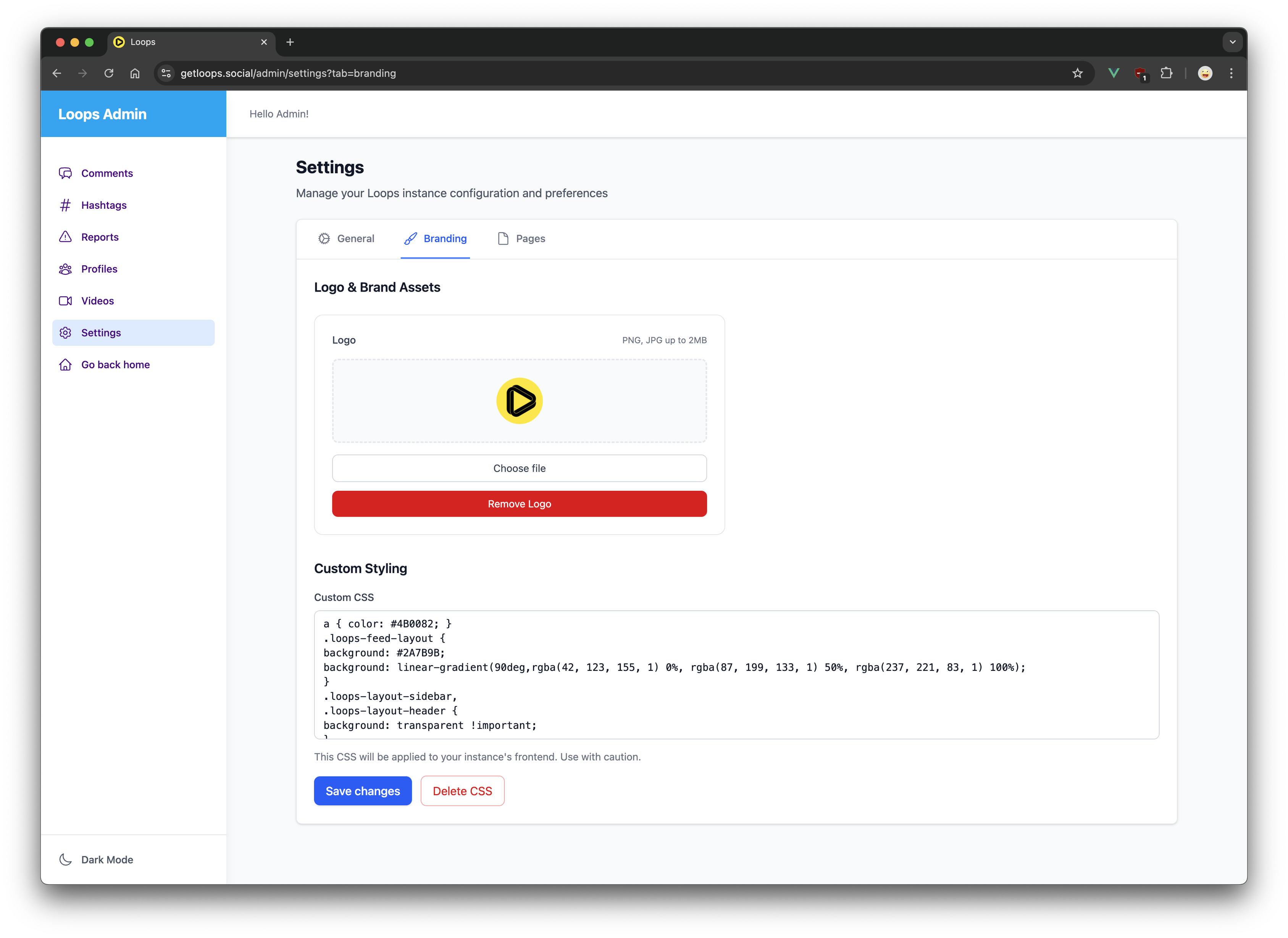Focus the Custom CSS text area
This screenshot has height=938, width=1288.
coord(736,675)
